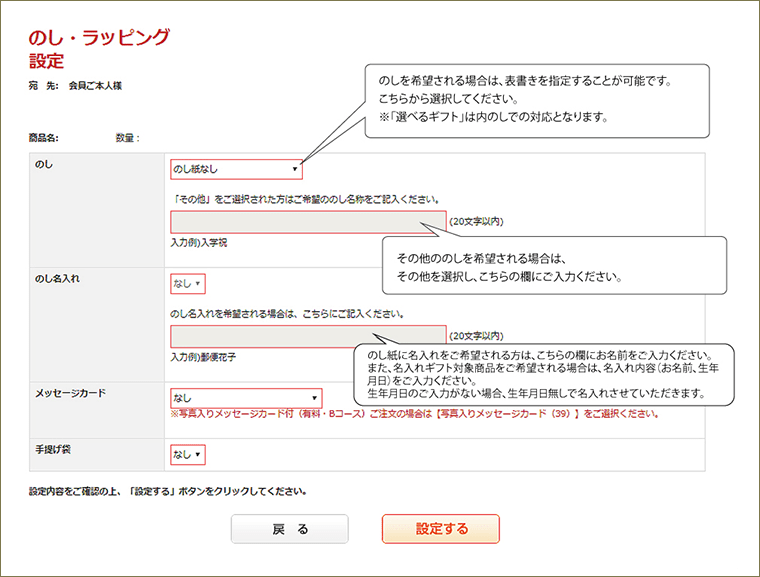Click the 入力例)郵便花子 example text
The image size is (760, 577).
pos(204,357)
